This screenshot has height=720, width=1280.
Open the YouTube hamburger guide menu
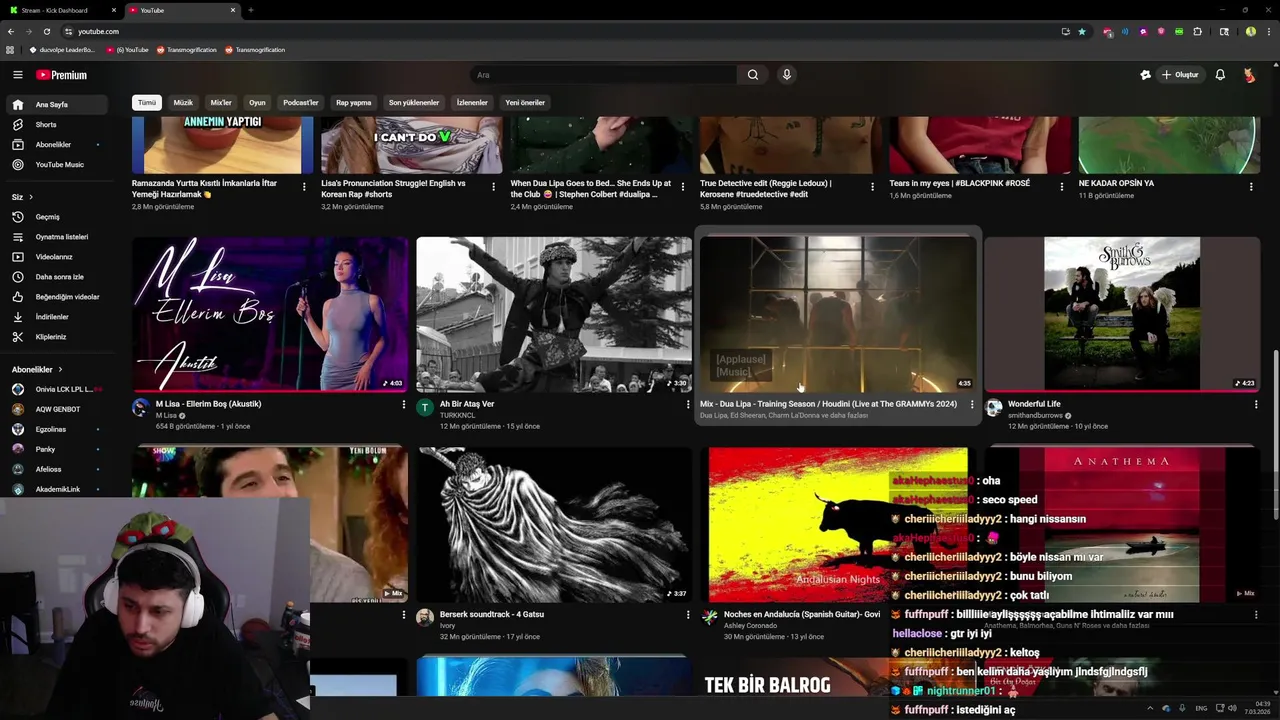tap(17, 75)
